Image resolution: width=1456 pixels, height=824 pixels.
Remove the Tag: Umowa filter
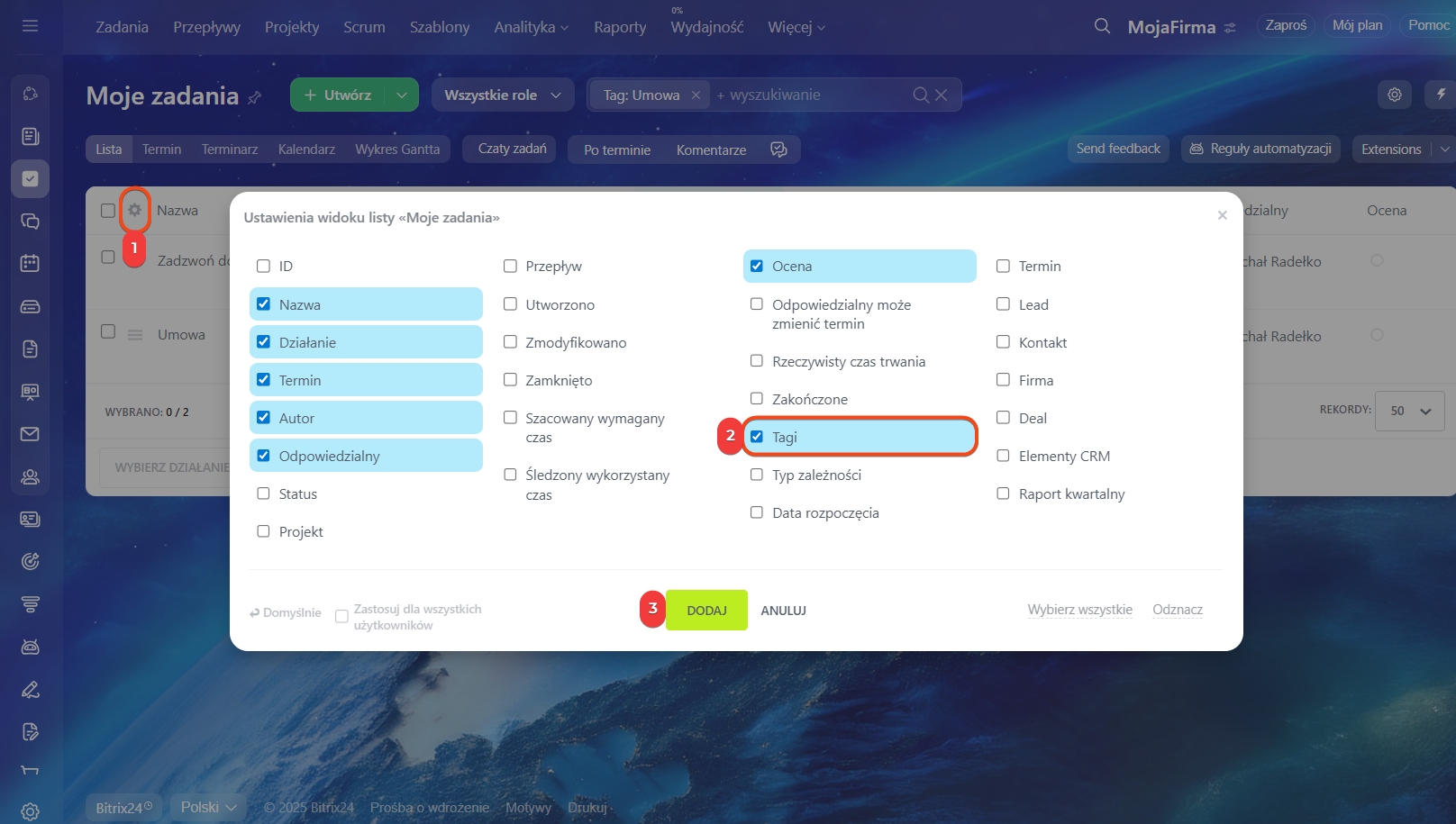tap(696, 95)
